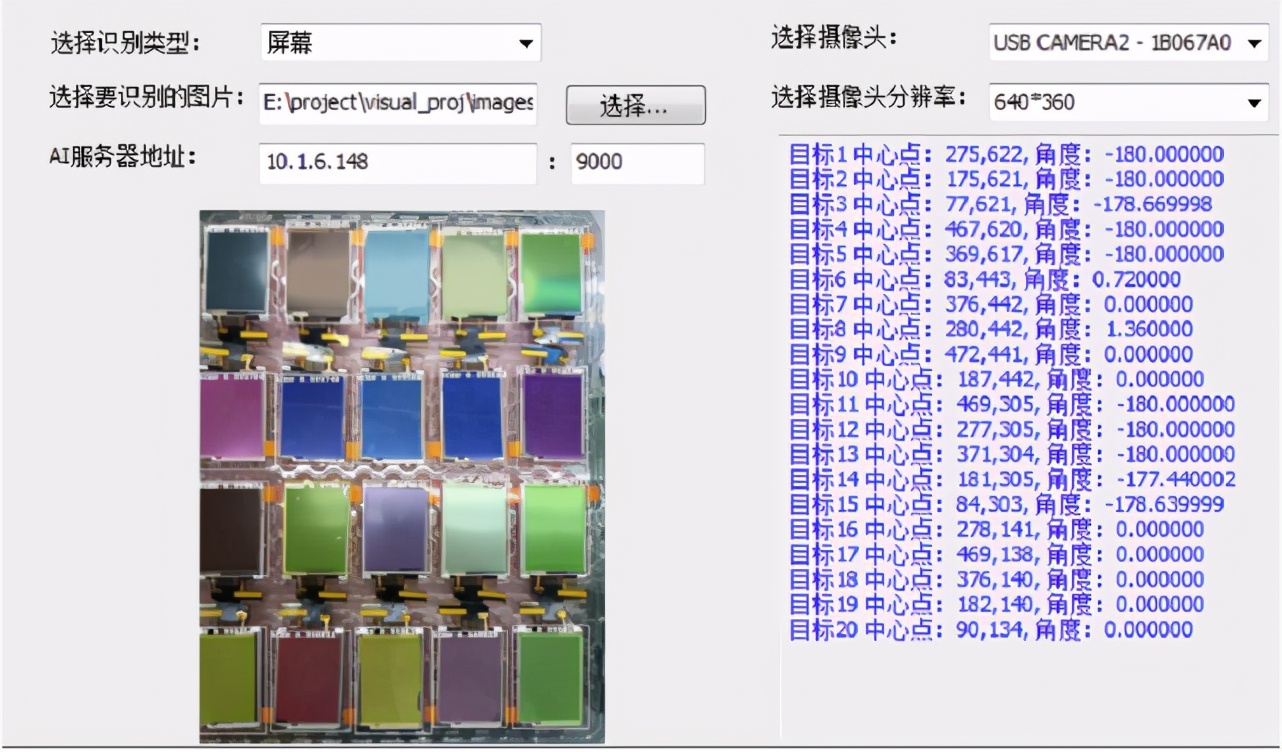The height and width of the screenshot is (752, 1282).
Task: Click the 目标20 result entry
Action: (x=990, y=629)
